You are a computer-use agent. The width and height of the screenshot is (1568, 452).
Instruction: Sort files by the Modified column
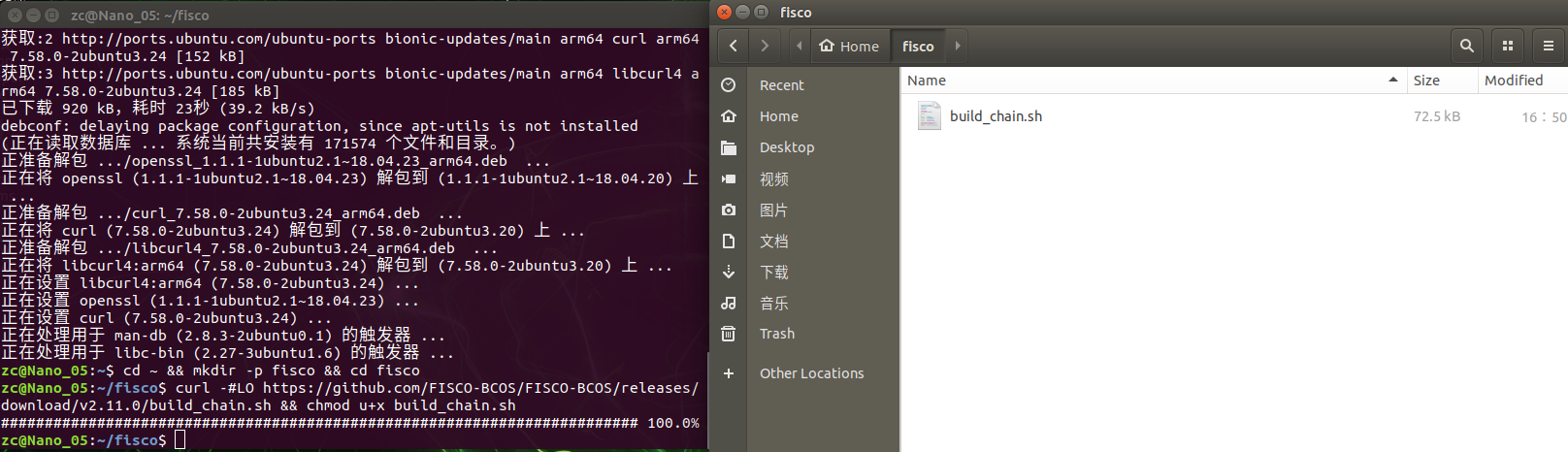pyautogui.click(x=1522, y=81)
